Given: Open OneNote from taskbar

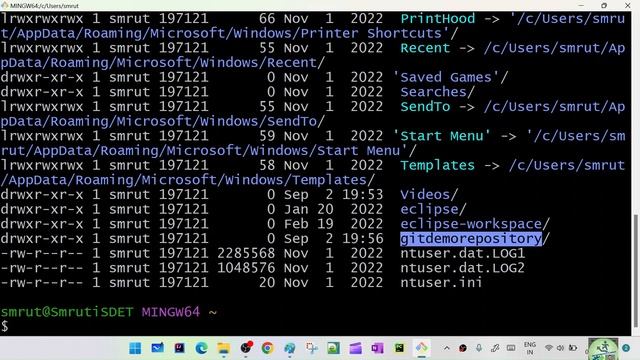Looking at the screenshot, I should tap(377, 348).
